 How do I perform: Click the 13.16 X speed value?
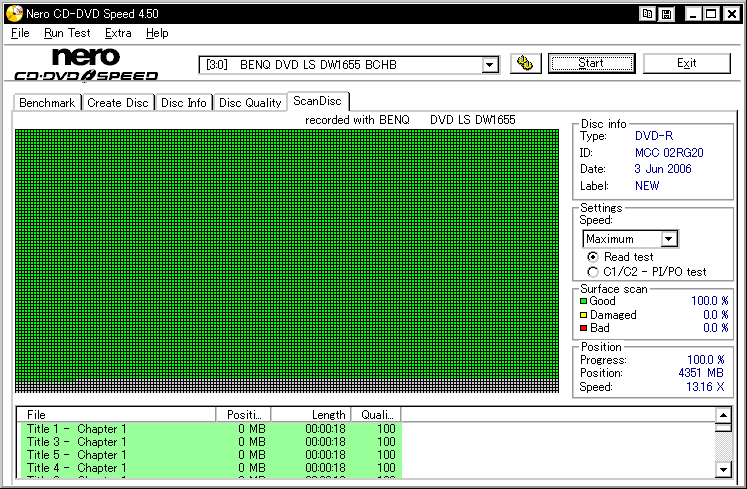(x=705, y=387)
